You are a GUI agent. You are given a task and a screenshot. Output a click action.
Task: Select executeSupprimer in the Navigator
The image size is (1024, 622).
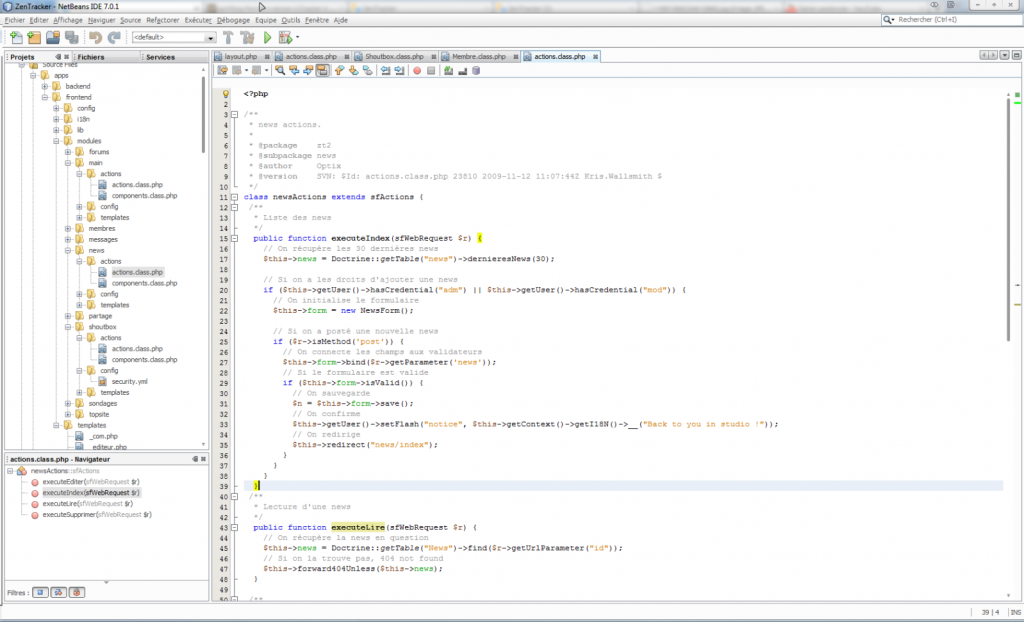coord(97,515)
